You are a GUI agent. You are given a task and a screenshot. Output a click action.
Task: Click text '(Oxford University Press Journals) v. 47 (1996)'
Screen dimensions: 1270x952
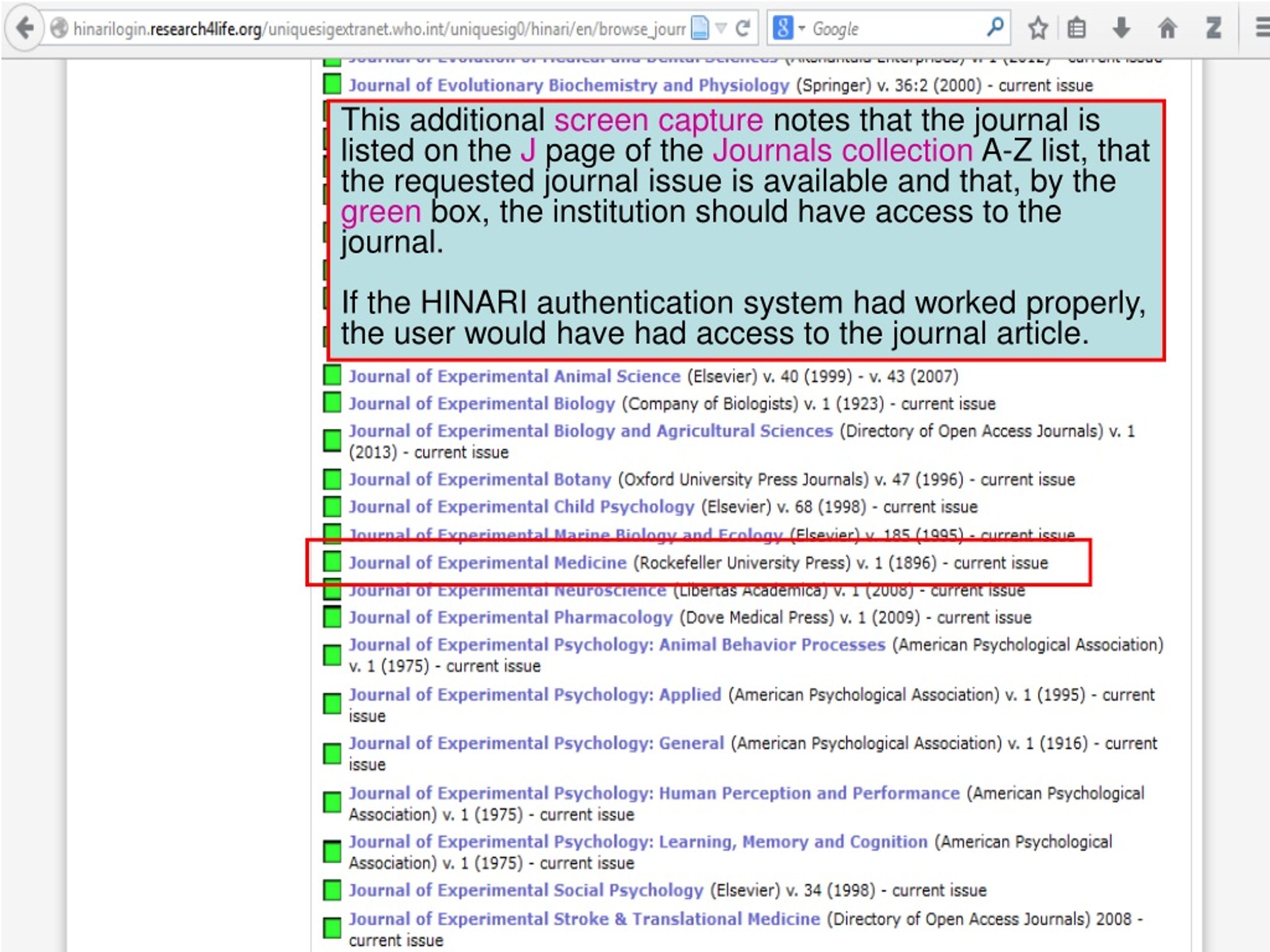click(791, 480)
